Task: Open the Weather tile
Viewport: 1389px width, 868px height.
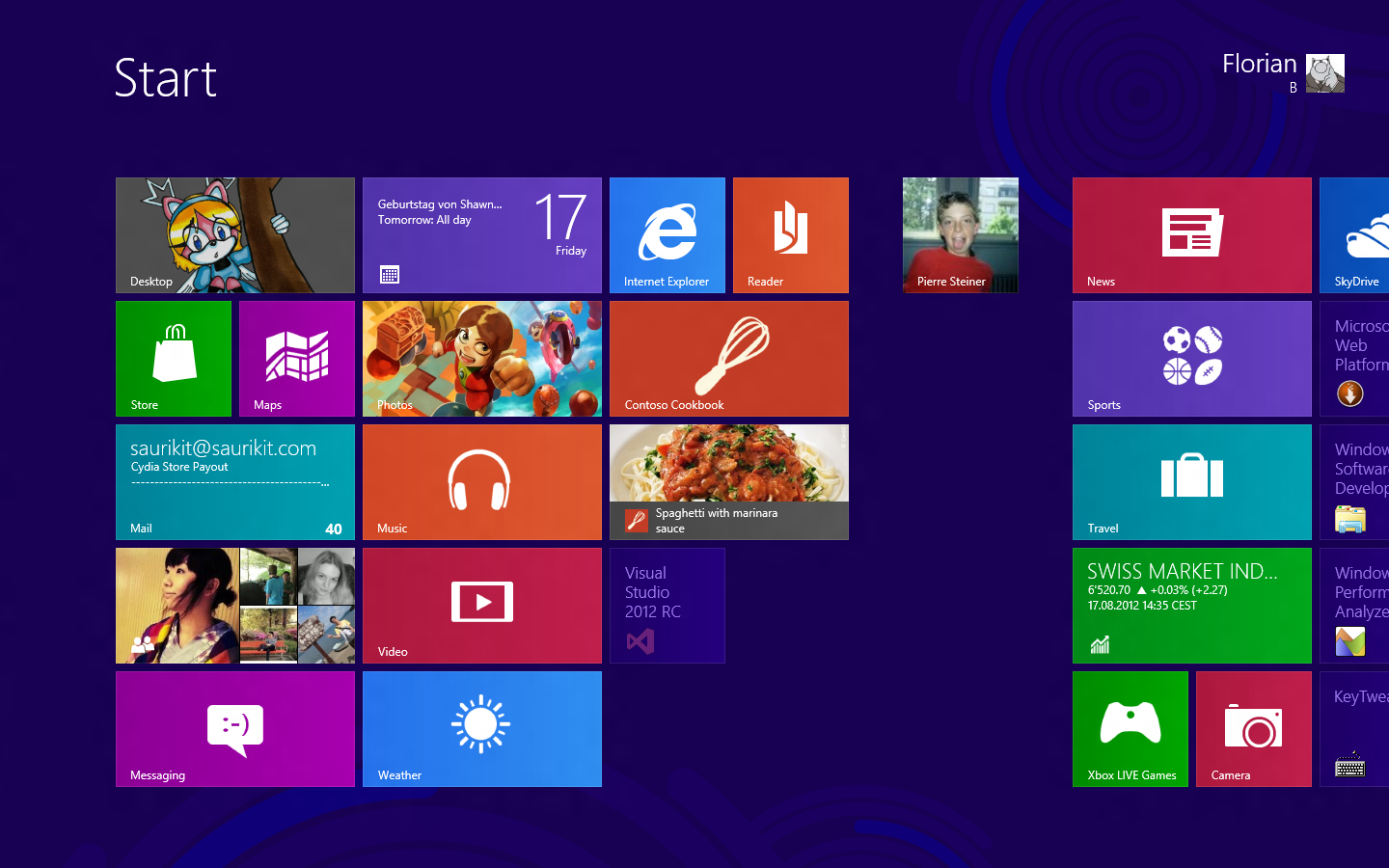Action: pos(481,728)
